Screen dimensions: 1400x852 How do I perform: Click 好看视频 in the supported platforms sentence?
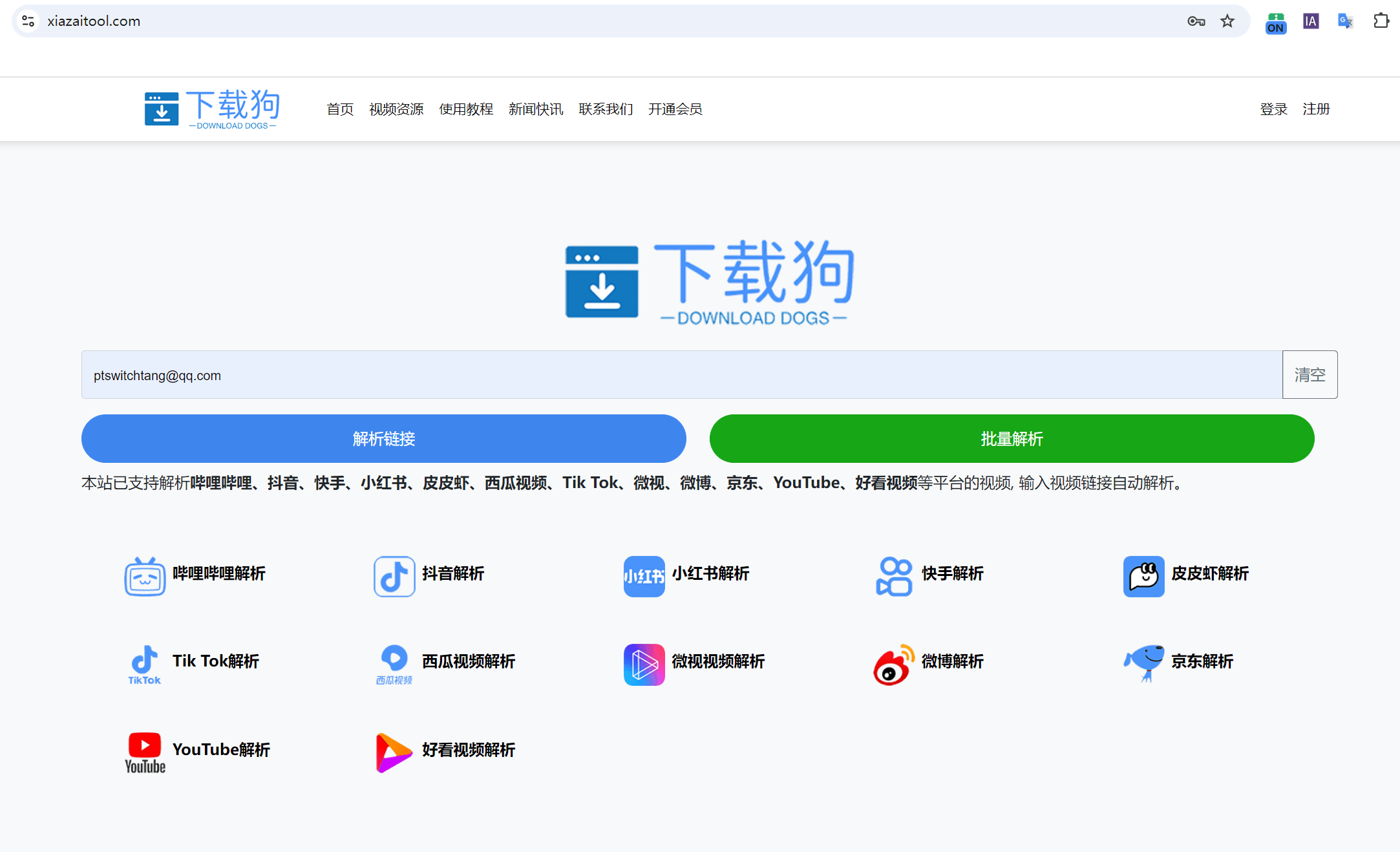[x=886, y=483]
